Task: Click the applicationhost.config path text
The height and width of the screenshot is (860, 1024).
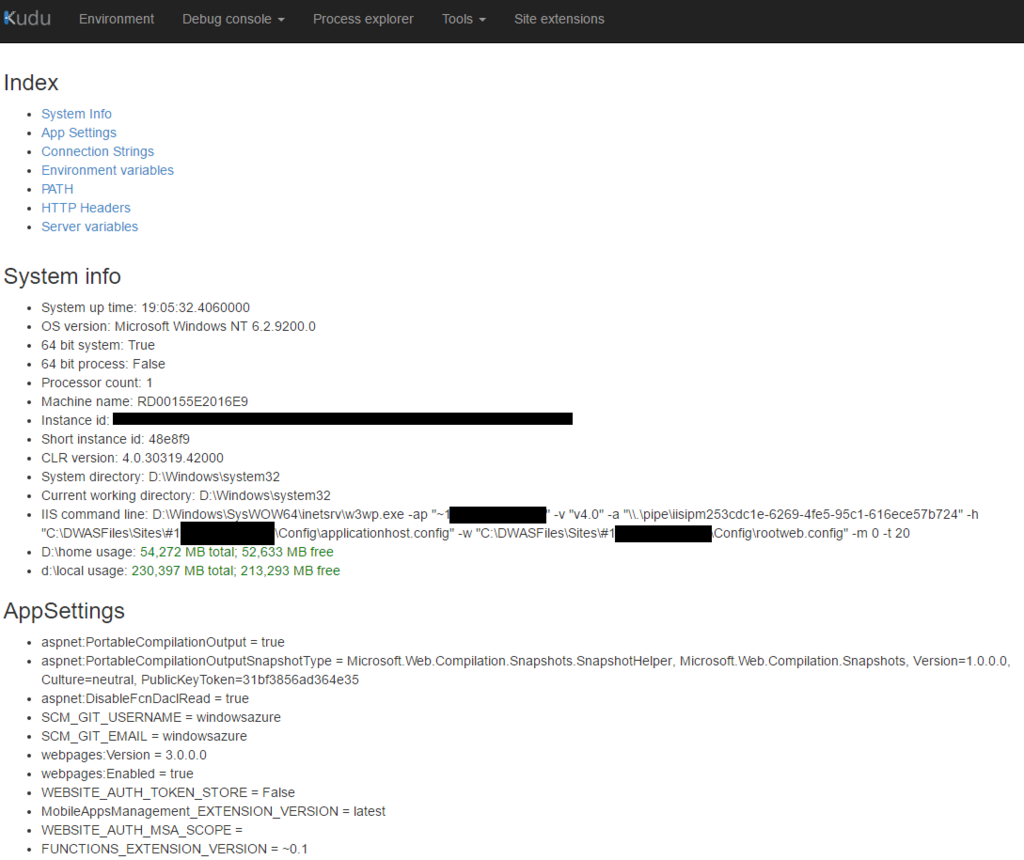Action: [x=364, y=534]
